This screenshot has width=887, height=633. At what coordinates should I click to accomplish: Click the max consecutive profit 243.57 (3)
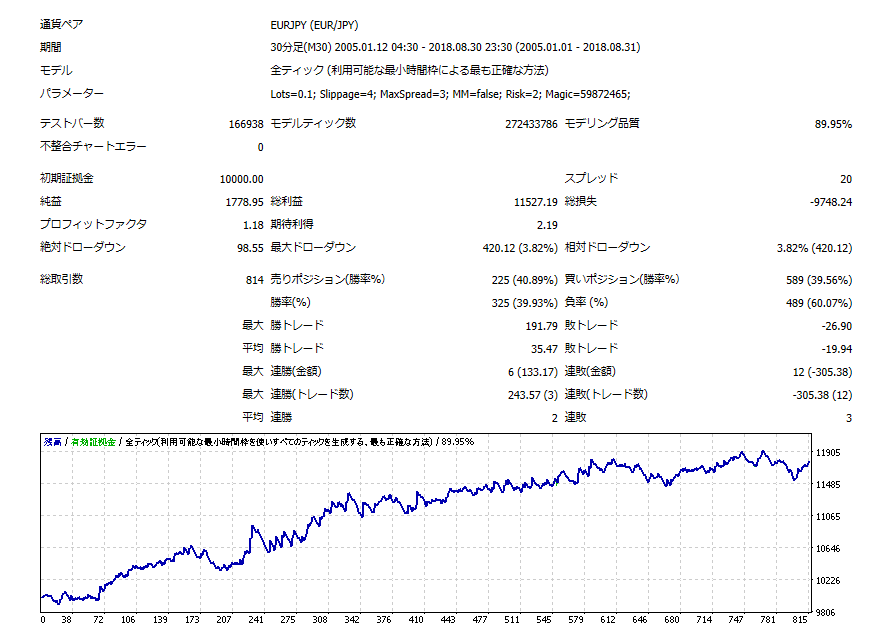pos(532,395)
